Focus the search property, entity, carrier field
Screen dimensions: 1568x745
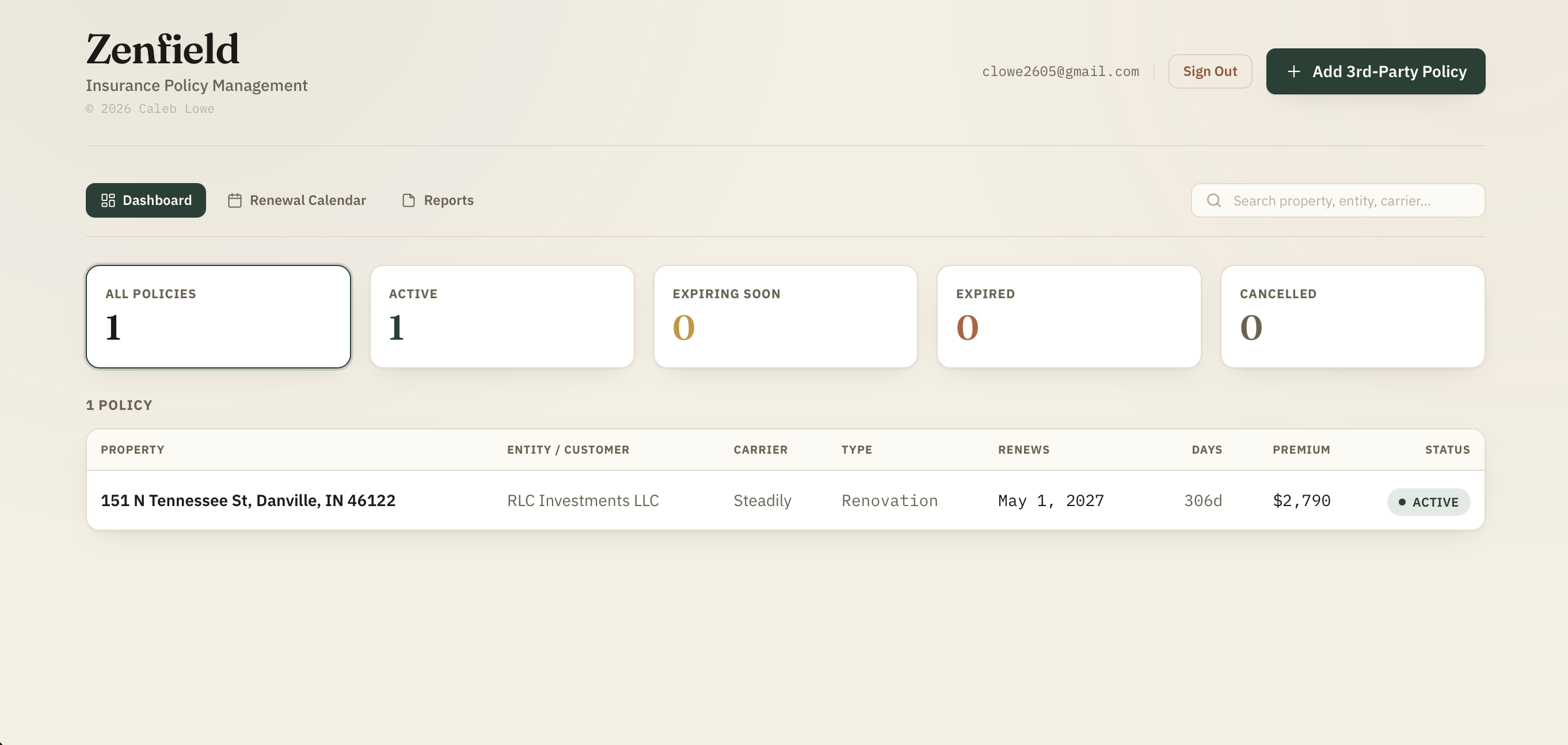[1338, 200]
